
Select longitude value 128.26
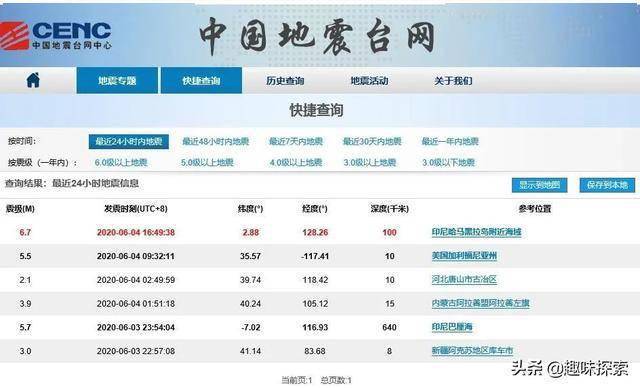[315, 232]
